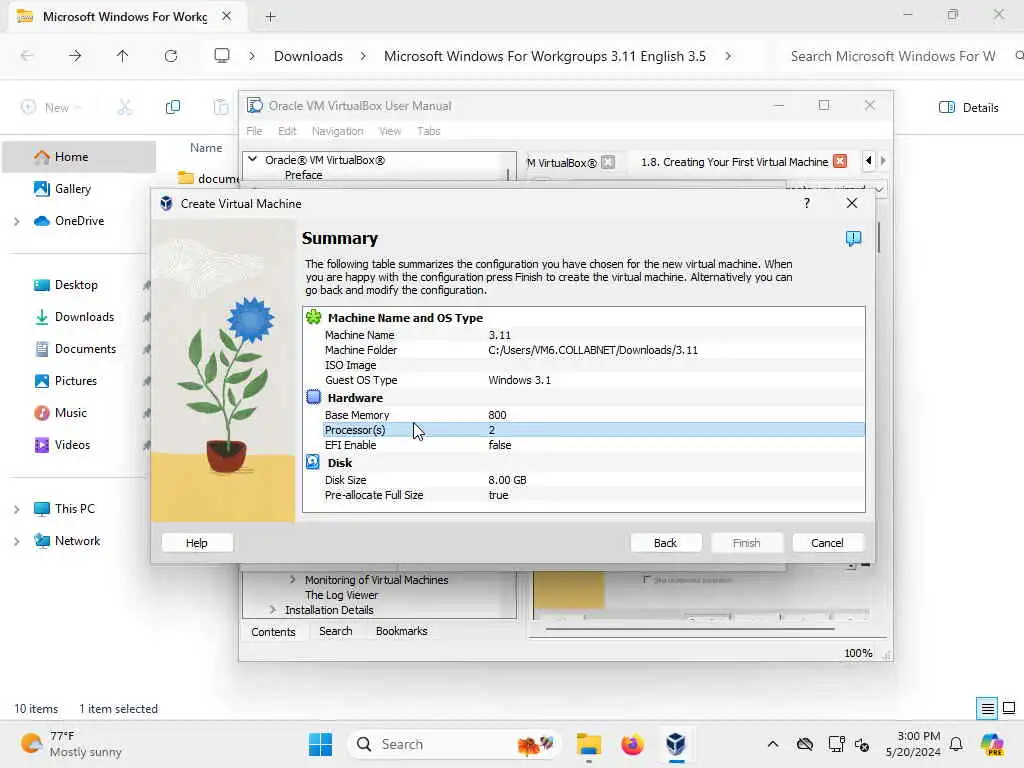Go forward in File Explorer

click(x=75, y=56)
